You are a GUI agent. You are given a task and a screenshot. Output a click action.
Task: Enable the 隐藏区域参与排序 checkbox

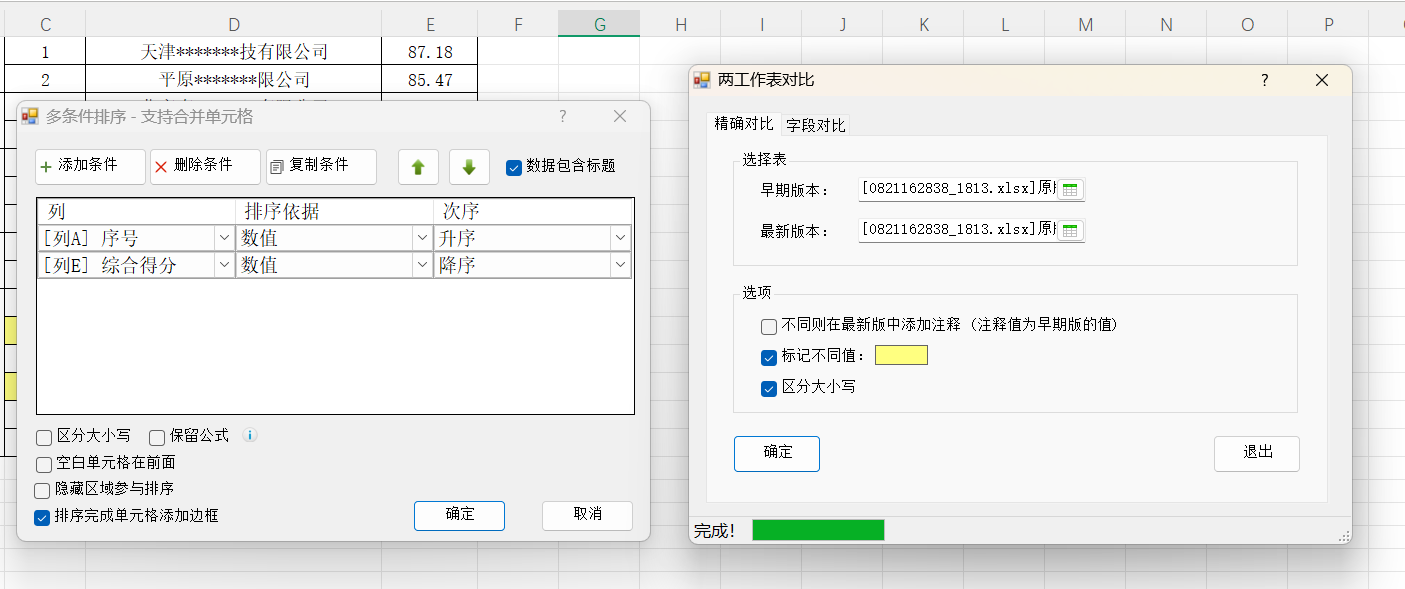[42, 490]
